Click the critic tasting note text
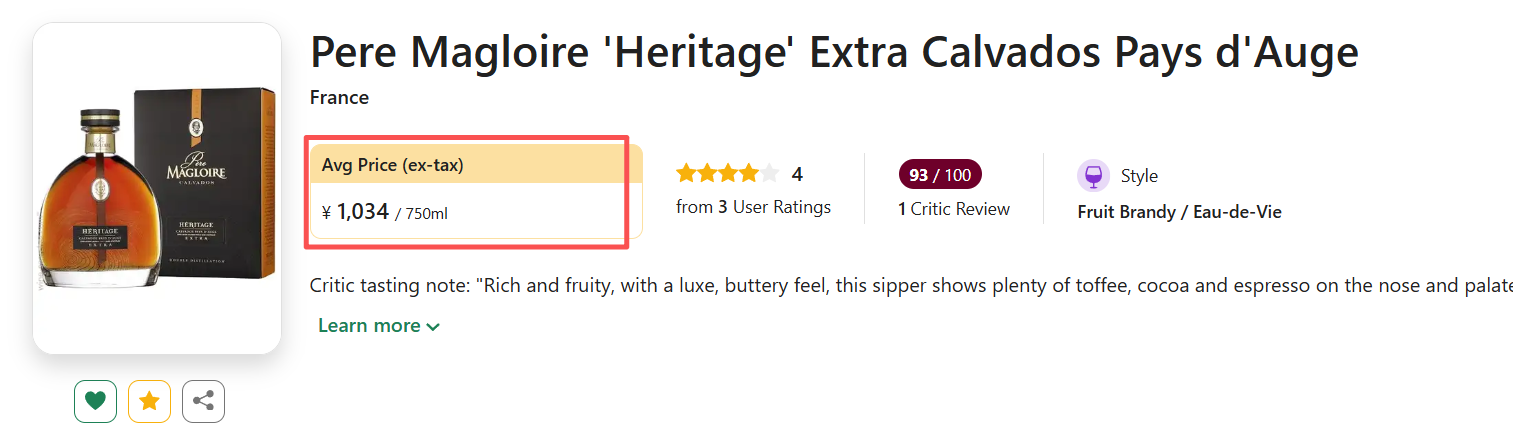This screenshot has width=1513, height=430. coord(900,286)
